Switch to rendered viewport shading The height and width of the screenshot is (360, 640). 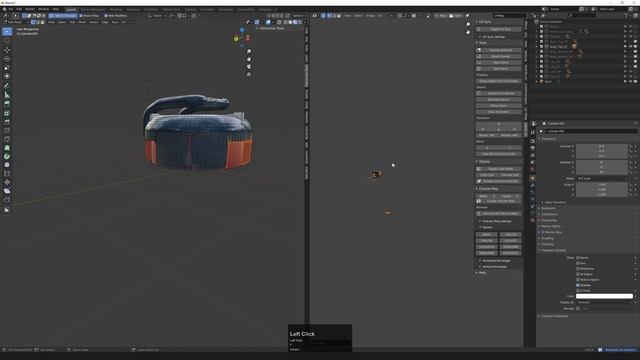pyautogui.click(x=300, y=22)
